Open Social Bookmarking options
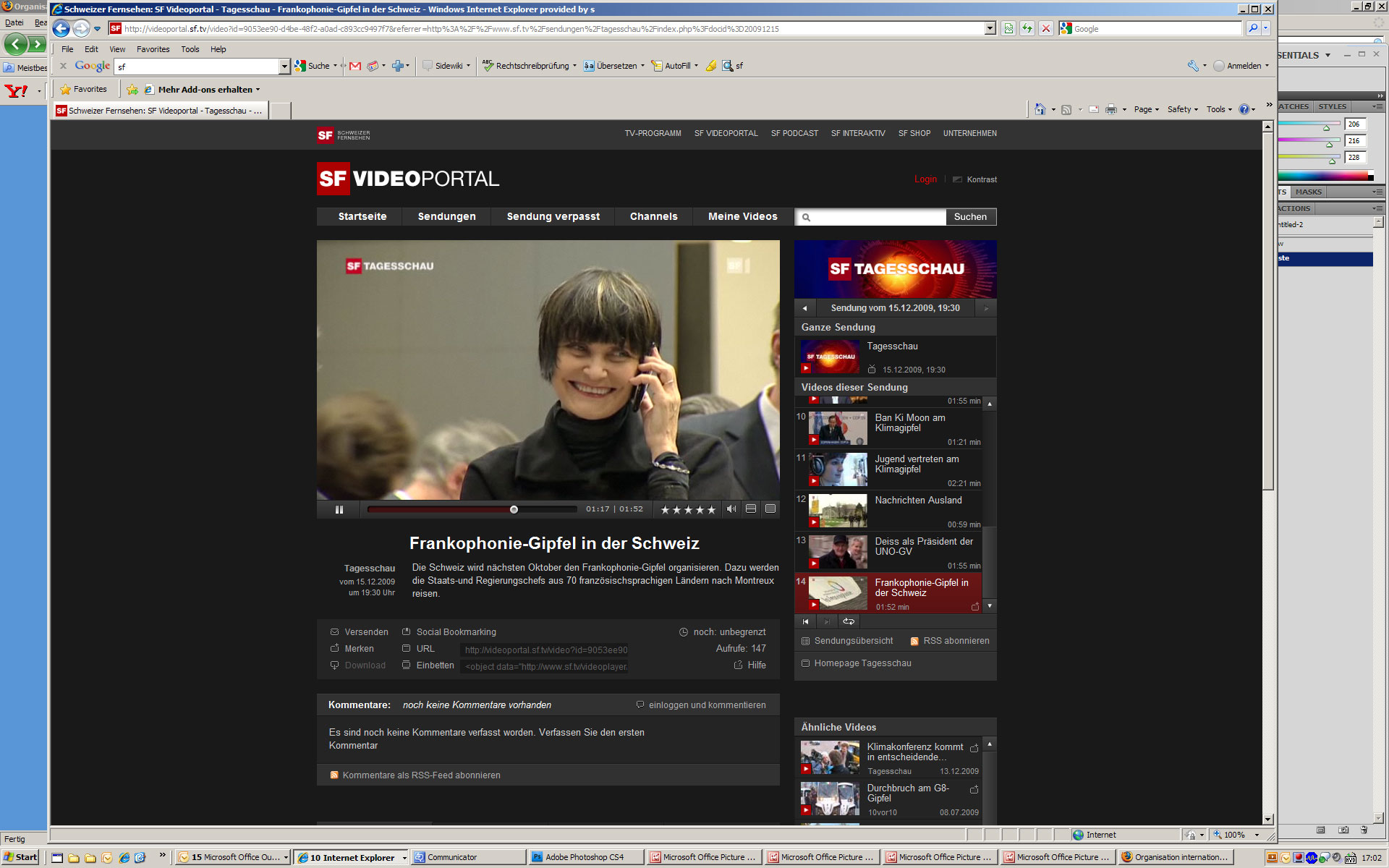This screenshot has height=868, width=1389. pos(449,632)
